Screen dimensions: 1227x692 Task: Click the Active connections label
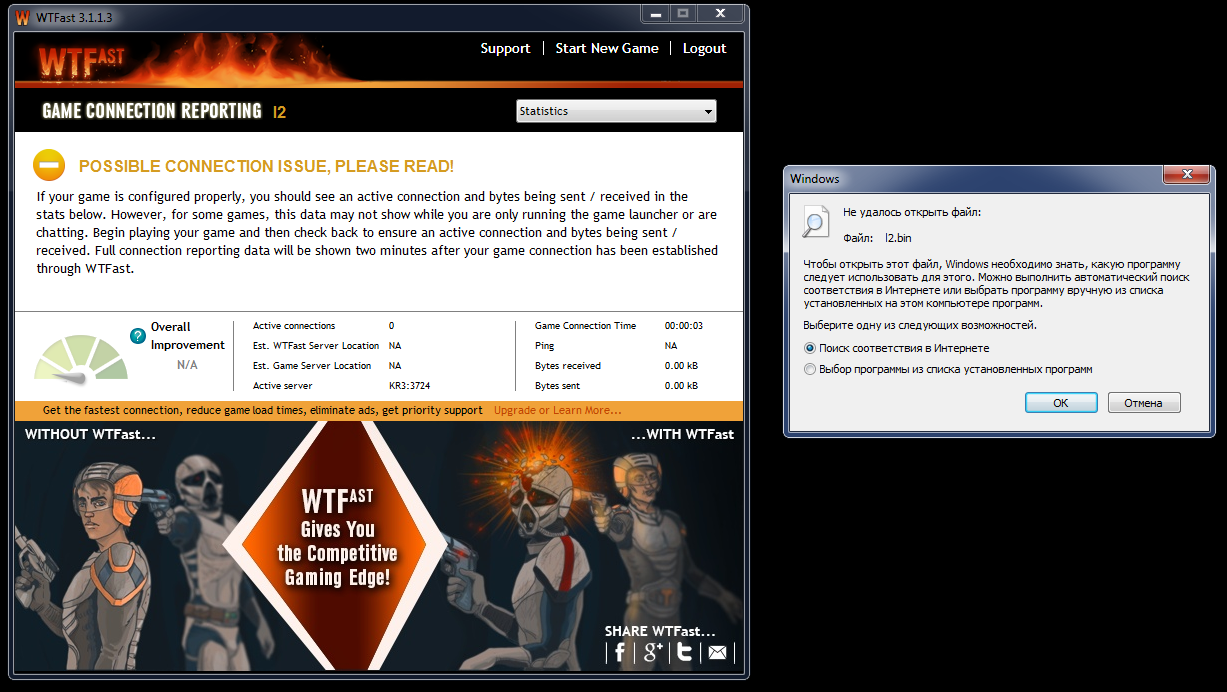(x=294, y=326)
